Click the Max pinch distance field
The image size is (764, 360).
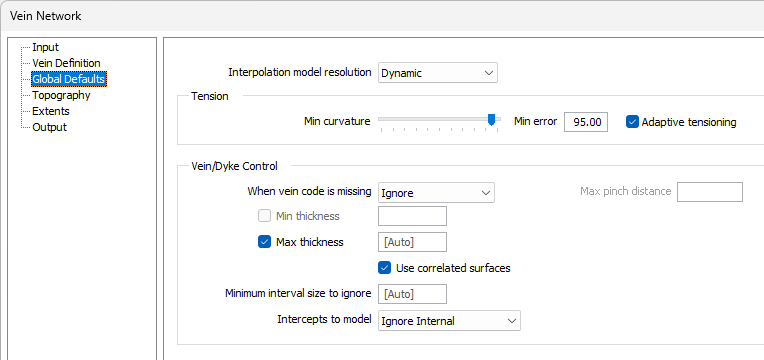[x=710, y=192]
